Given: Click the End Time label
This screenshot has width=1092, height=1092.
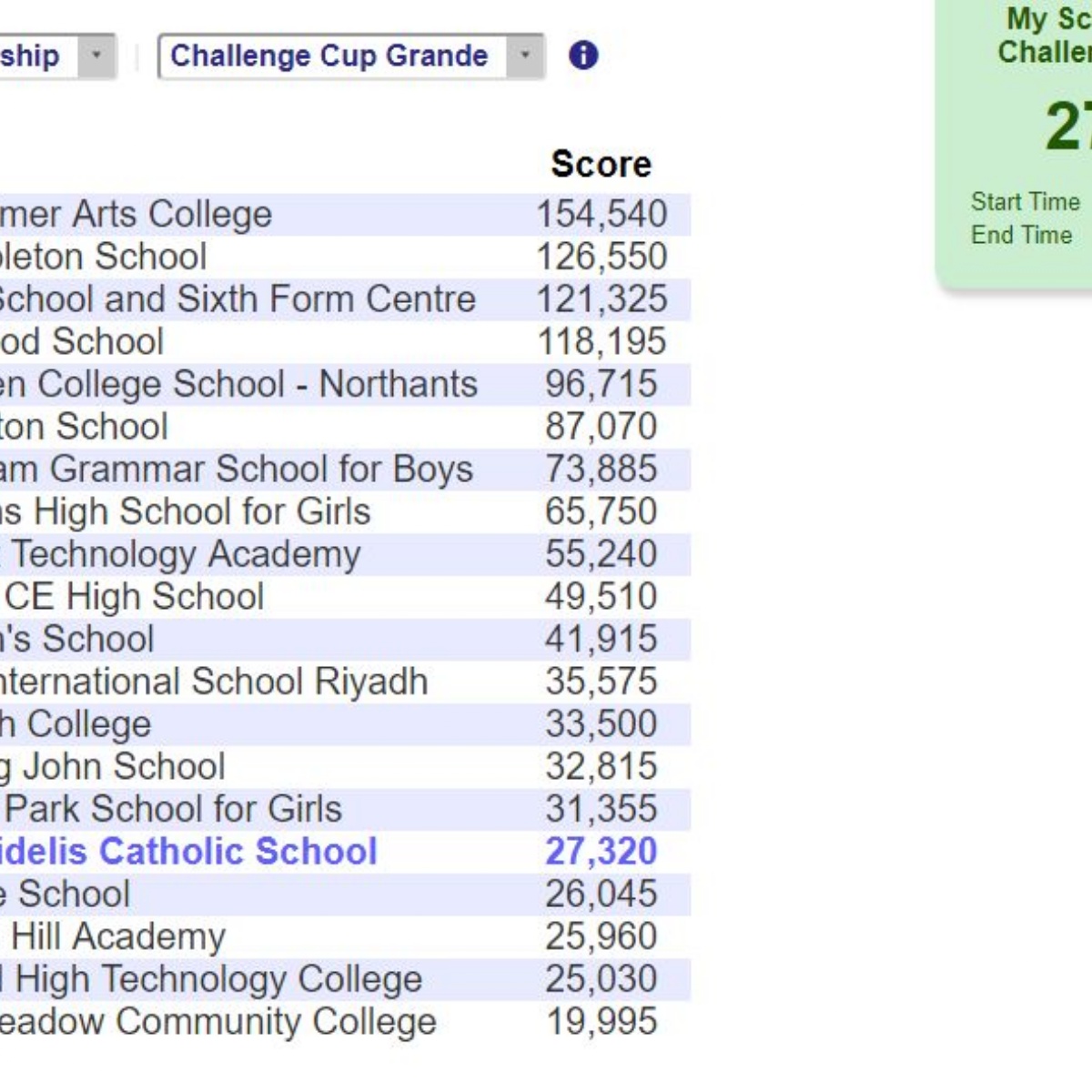Looking at the screenshot, I should [1021, 235].
